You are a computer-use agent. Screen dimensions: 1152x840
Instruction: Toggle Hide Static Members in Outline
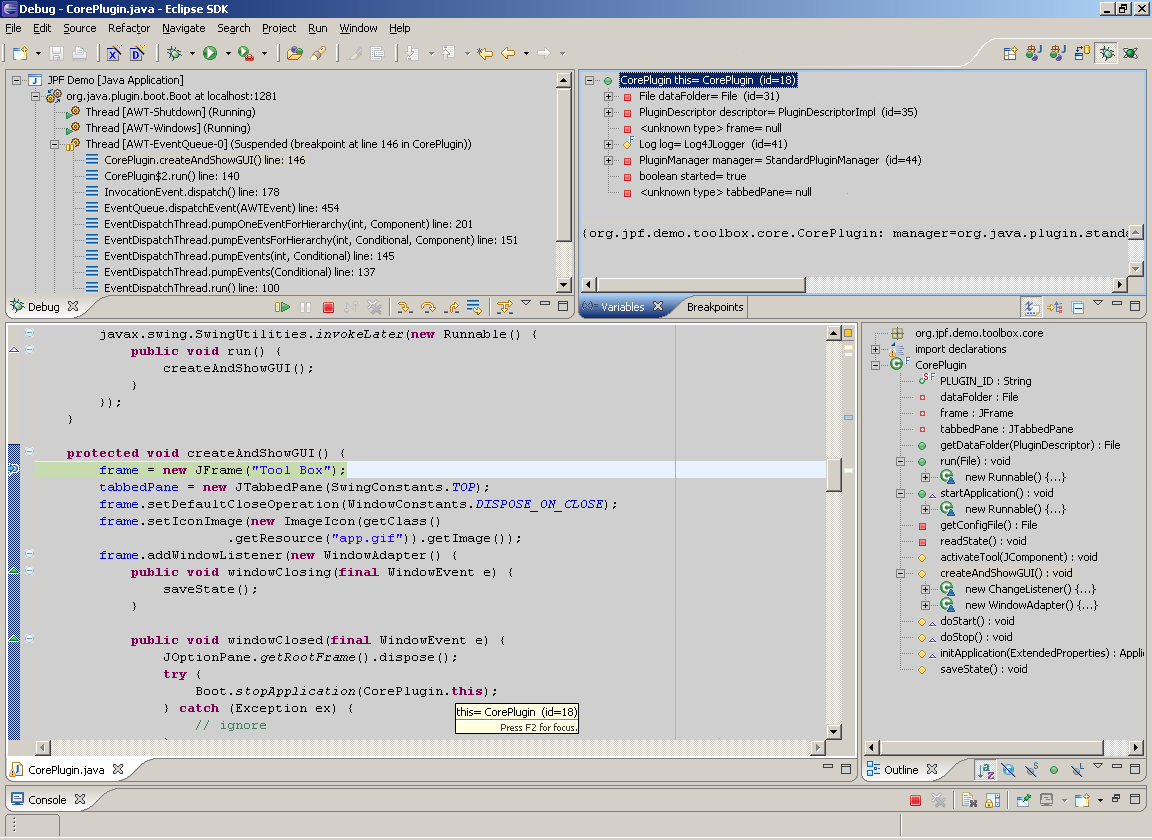(1032, 769)
